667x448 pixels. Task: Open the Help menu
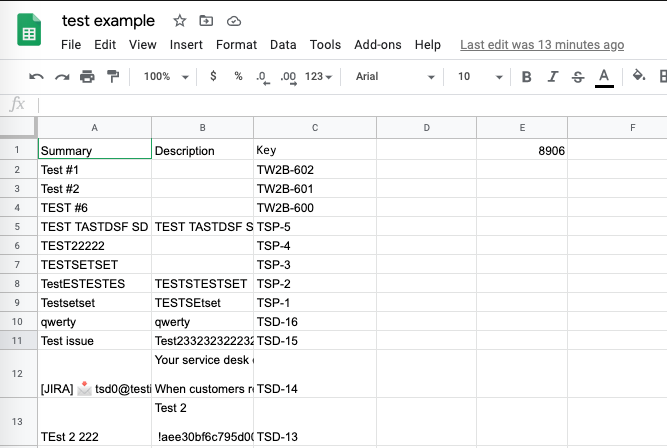[428, 45]
